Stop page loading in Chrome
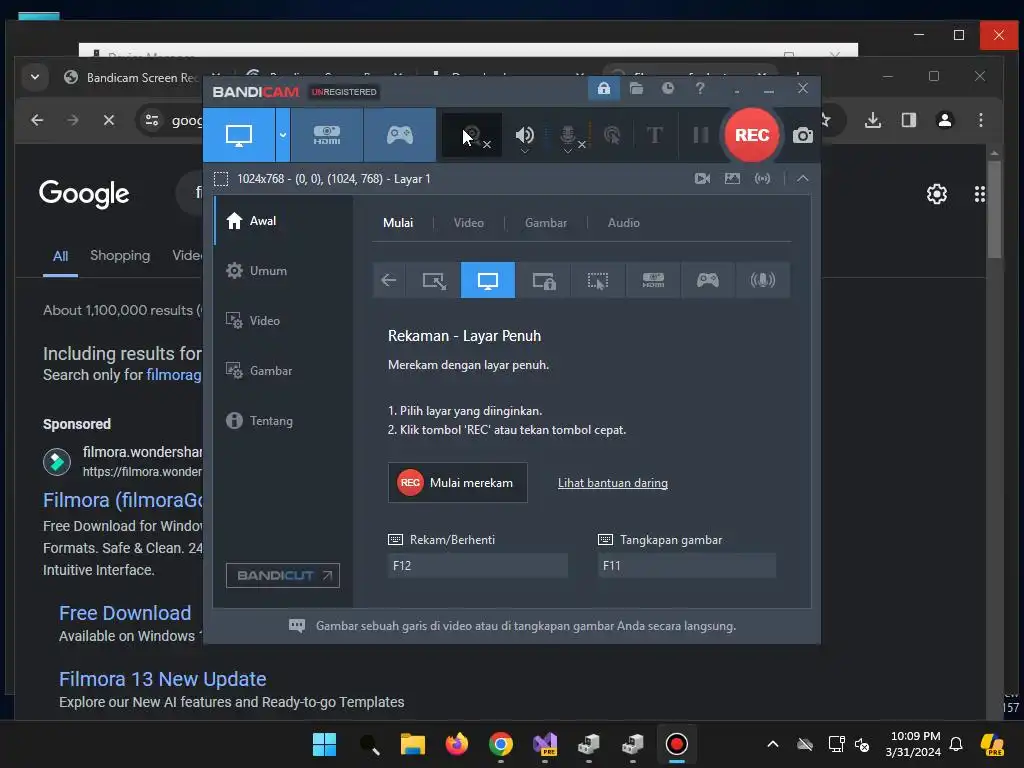This screenshot has height=768, width=1024. coord(109,120)
